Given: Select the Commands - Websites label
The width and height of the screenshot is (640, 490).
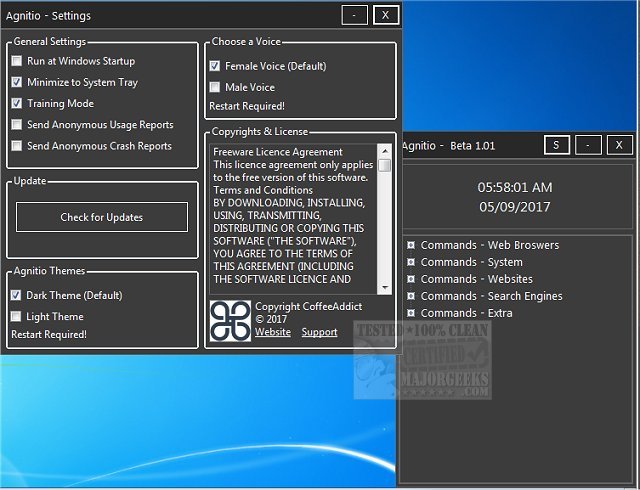Looking at the screenshot, I should coord(477,279).
